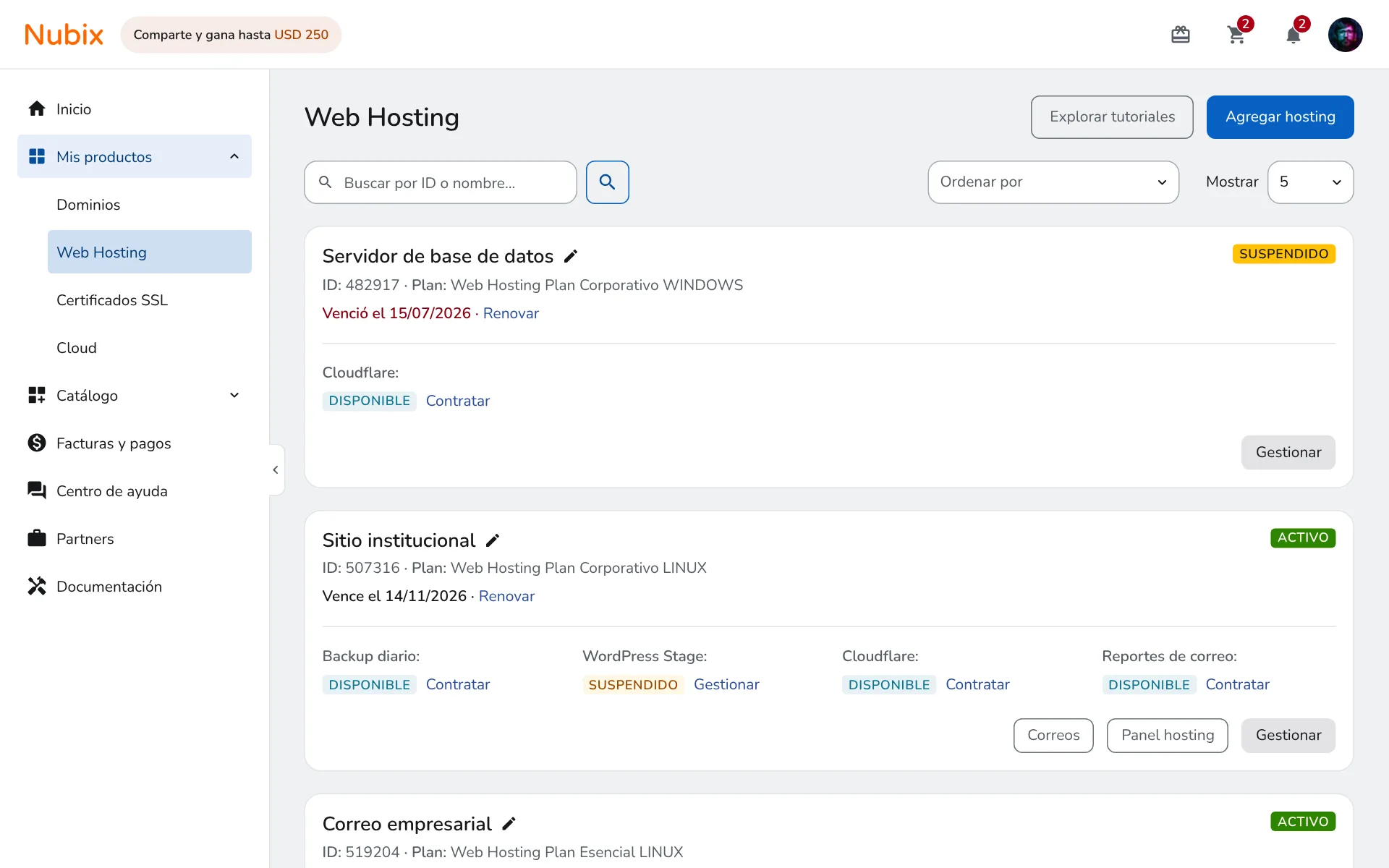Image resolution: width=1389 pixels, height=868 pixels.
Task: Open the Ordenar por dropdown
Action: click(x=1053, y=182)
